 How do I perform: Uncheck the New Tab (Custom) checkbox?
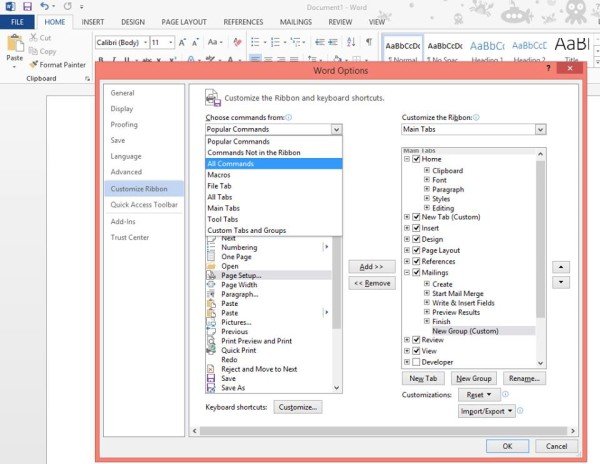pyautogui.click(x=416, y=217)
